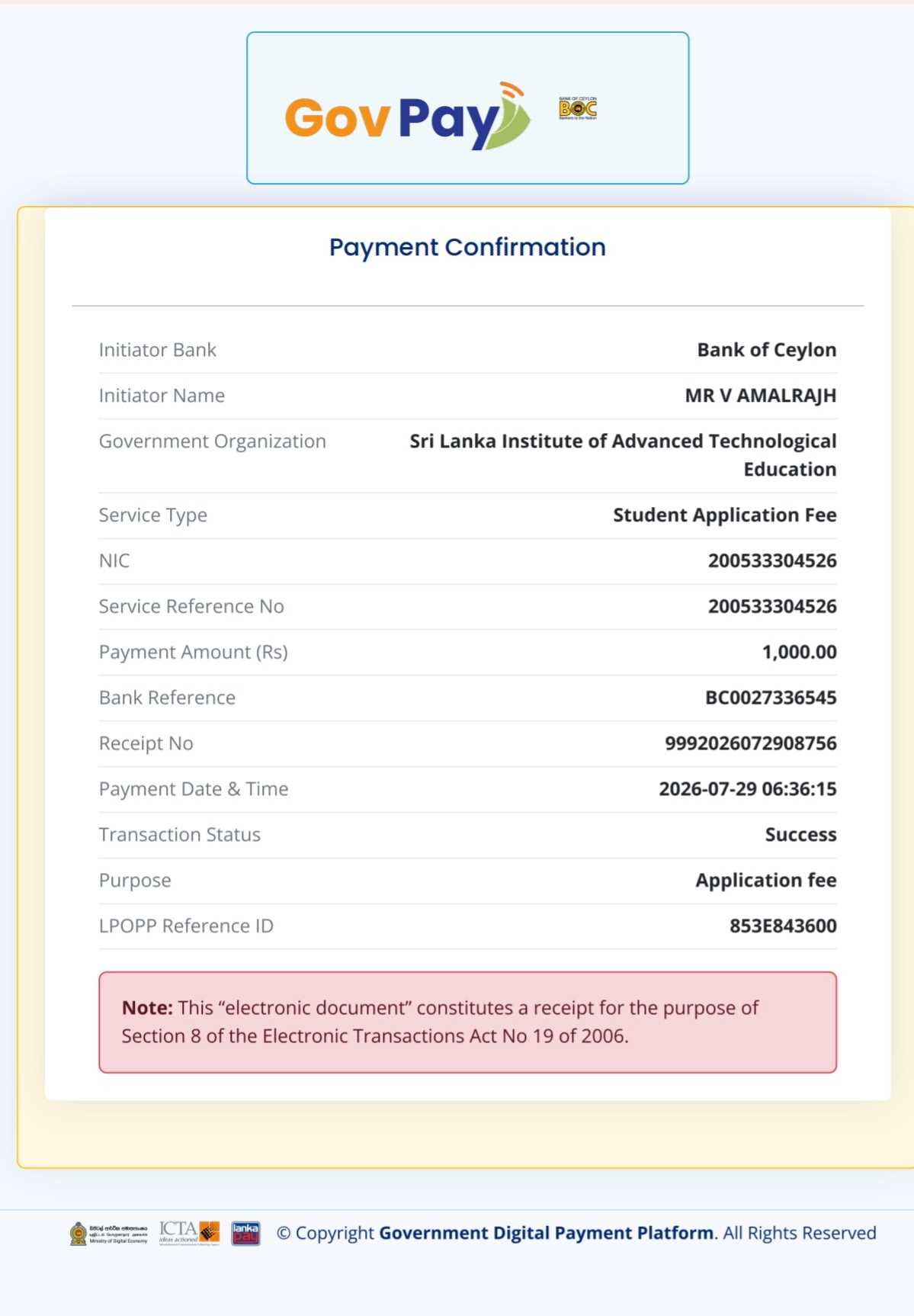Click the LPOPP Reference ID value 853E843600
Viewport: 914px width, 1316px height.
pyautogui.click(x=783, y=926)
